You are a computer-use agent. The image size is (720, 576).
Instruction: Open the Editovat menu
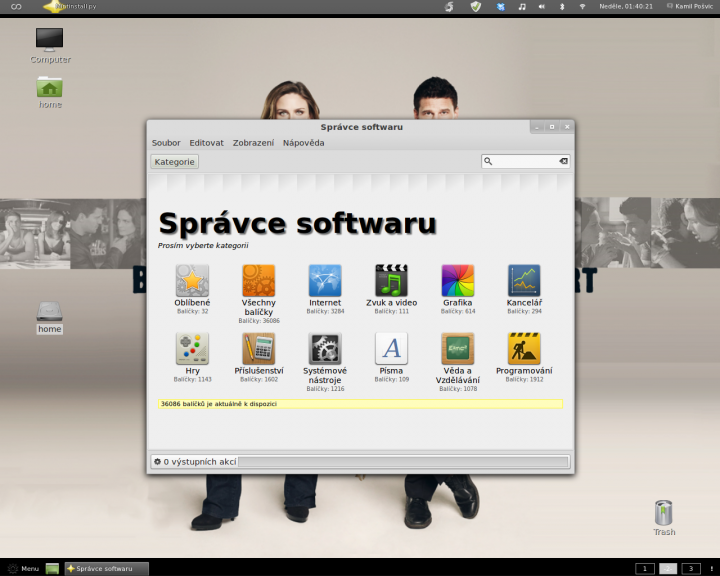coord(207,143)
